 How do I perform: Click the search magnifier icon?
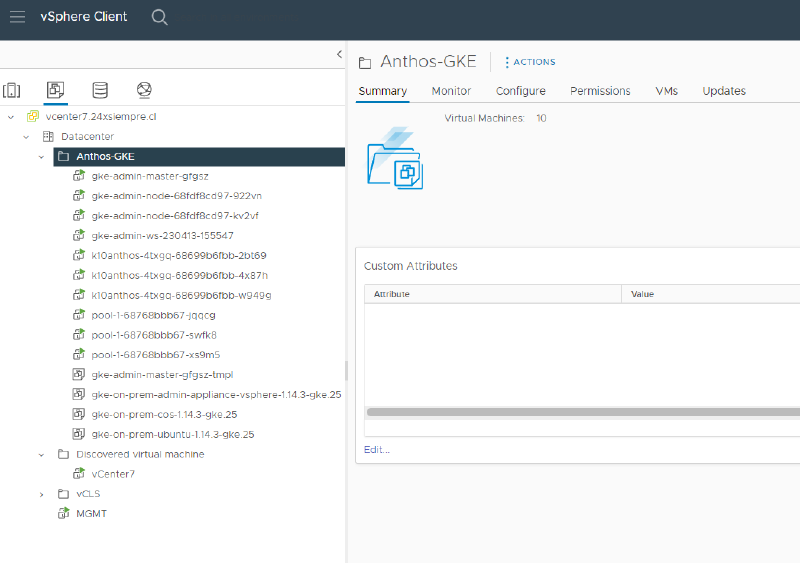click(159, 17)
